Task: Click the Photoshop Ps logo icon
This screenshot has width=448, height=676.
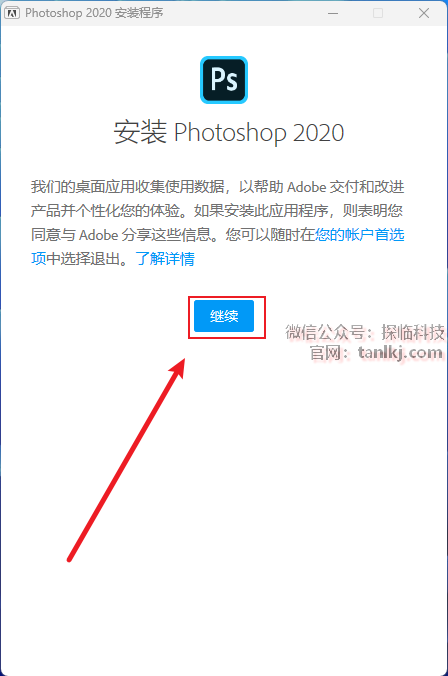Action: click(x=224, y=80)
